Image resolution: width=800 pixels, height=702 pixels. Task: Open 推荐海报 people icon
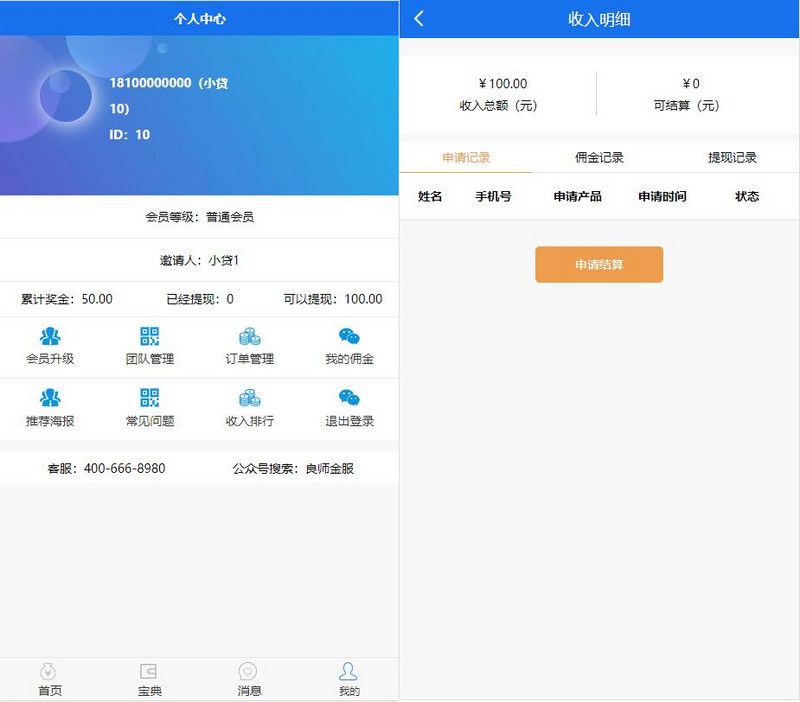click(50, 397)
